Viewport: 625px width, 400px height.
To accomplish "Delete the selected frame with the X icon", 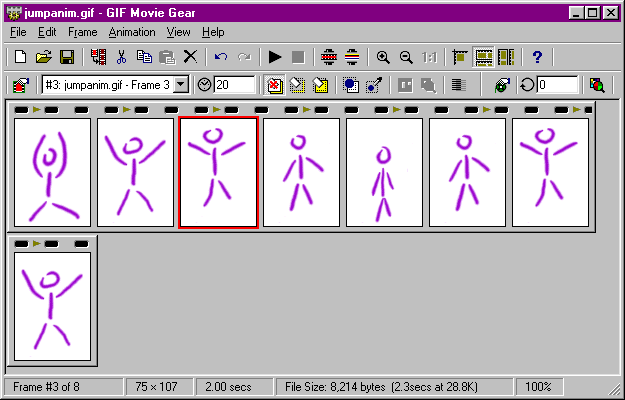I will (190, 58).
